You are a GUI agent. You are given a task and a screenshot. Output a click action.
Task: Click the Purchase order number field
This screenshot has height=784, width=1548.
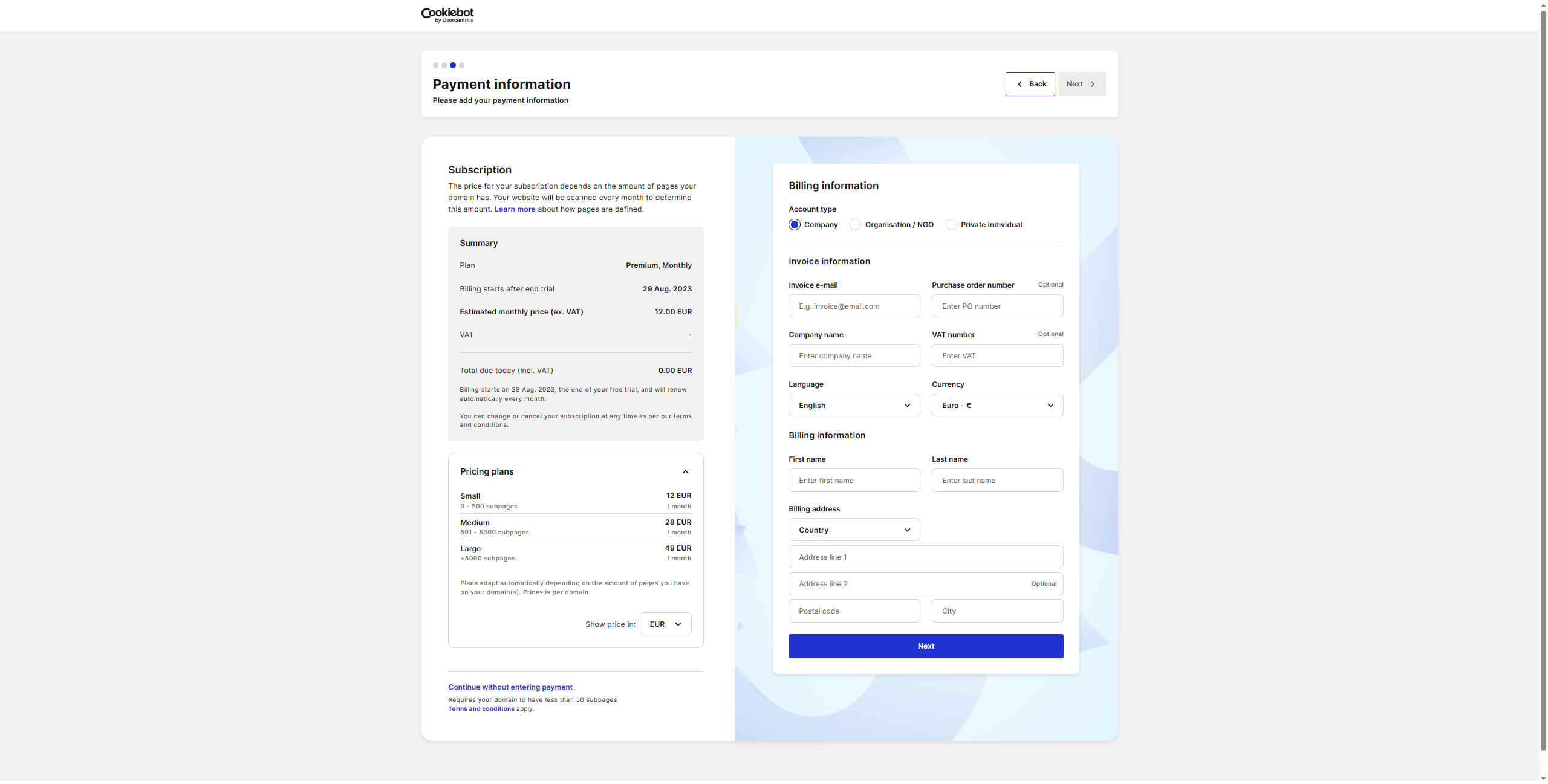(997, 306)
